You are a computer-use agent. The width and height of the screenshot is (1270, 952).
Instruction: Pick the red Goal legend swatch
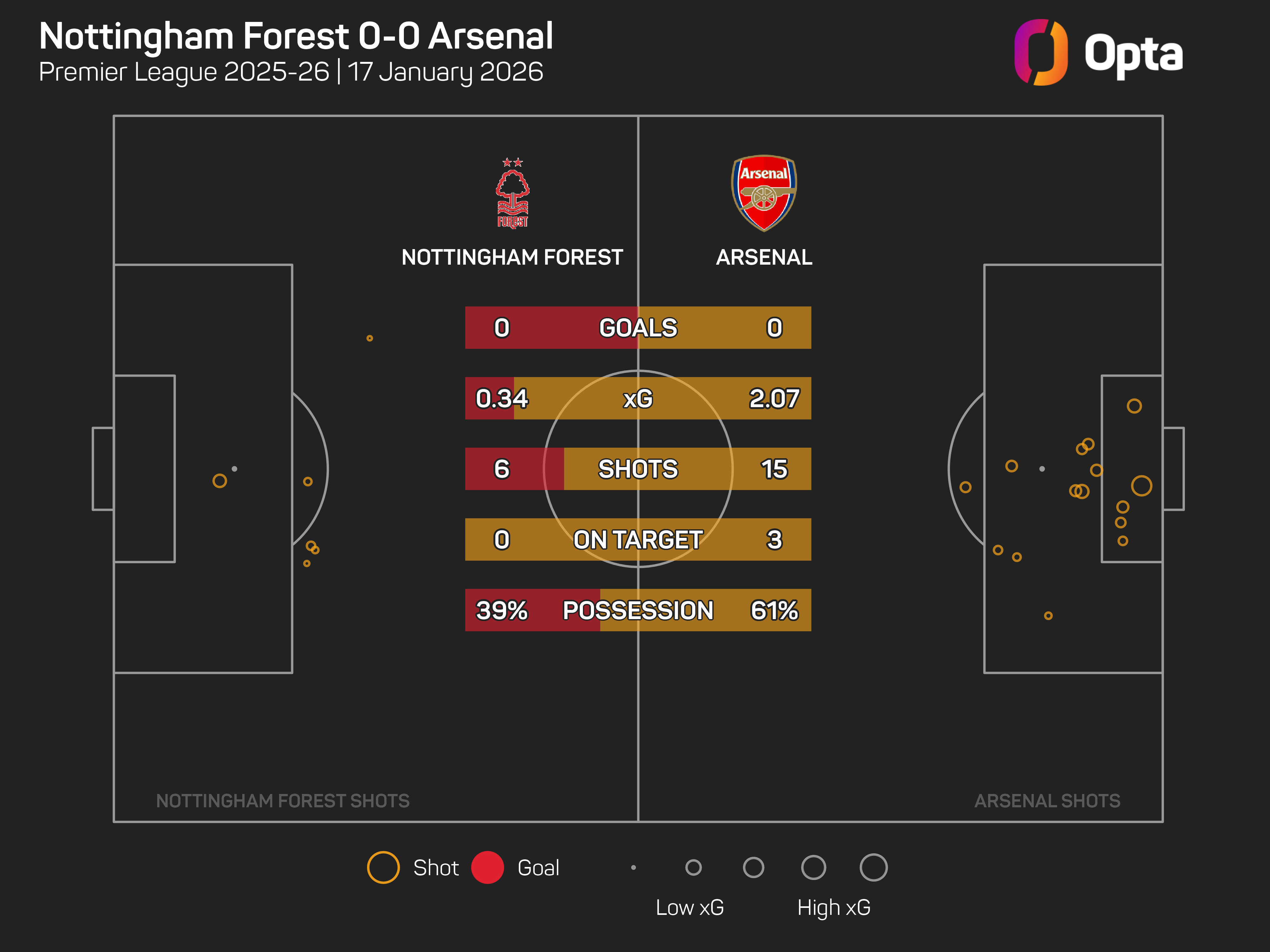coord(487,867)
